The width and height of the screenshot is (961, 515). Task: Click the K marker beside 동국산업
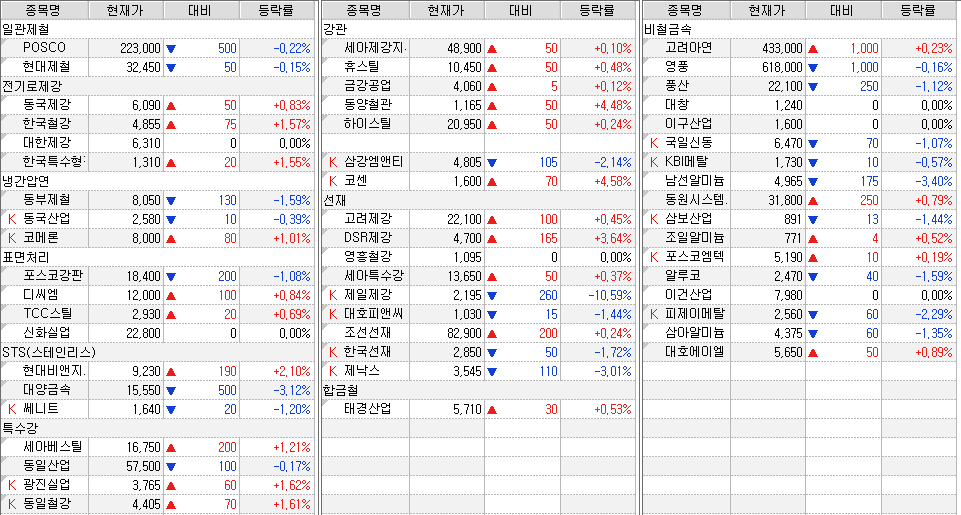12,218
